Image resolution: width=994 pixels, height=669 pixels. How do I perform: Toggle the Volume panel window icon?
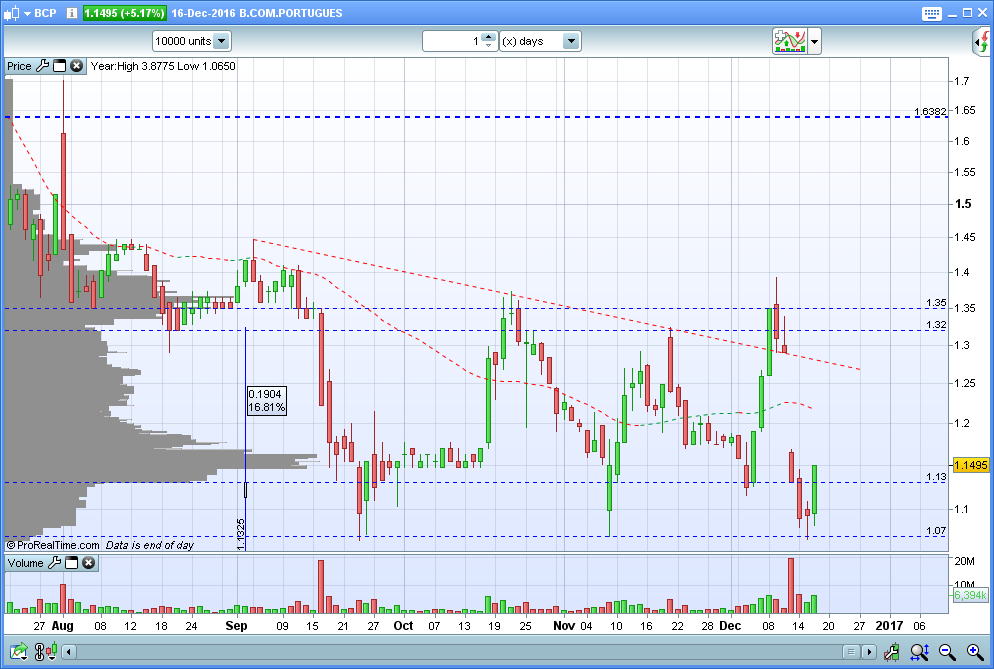72,562
